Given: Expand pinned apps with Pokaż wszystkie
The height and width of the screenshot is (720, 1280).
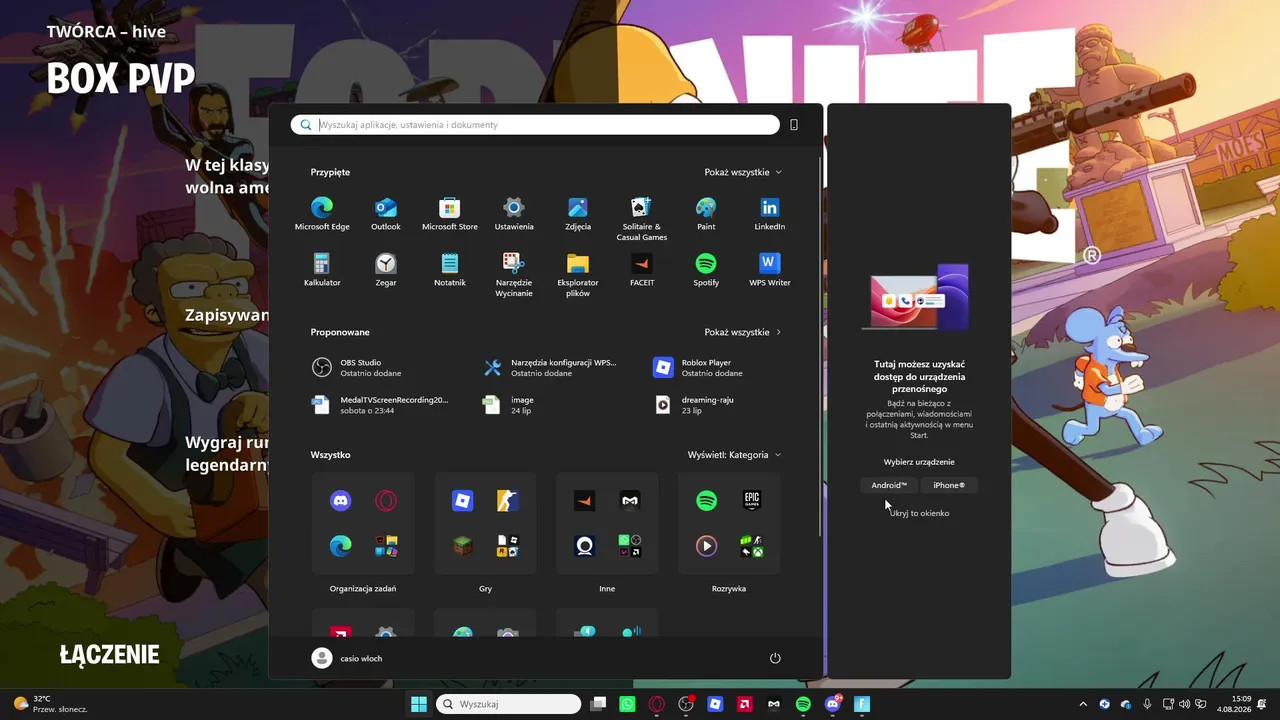Looking at the screenshot, I should click(x=743, y=172).
